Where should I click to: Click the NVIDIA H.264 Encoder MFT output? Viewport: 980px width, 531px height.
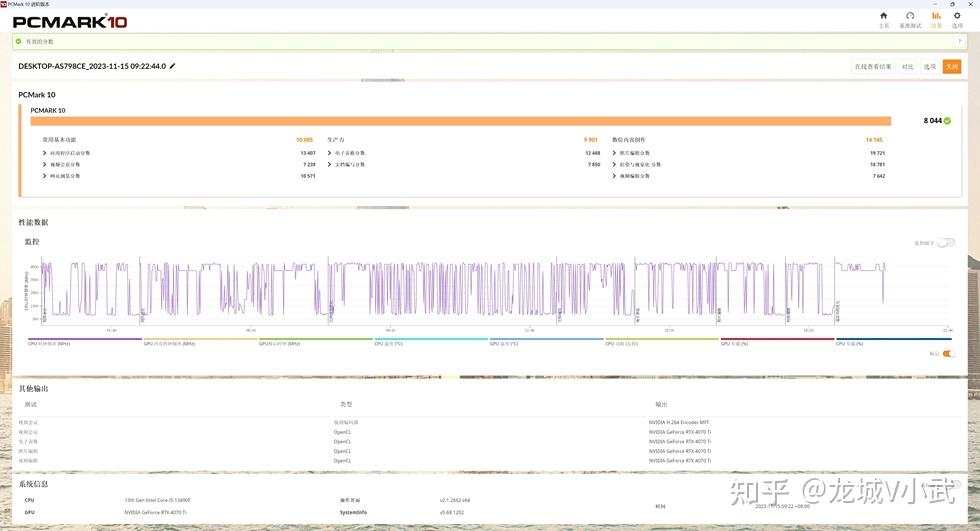(x=679, y=422)
